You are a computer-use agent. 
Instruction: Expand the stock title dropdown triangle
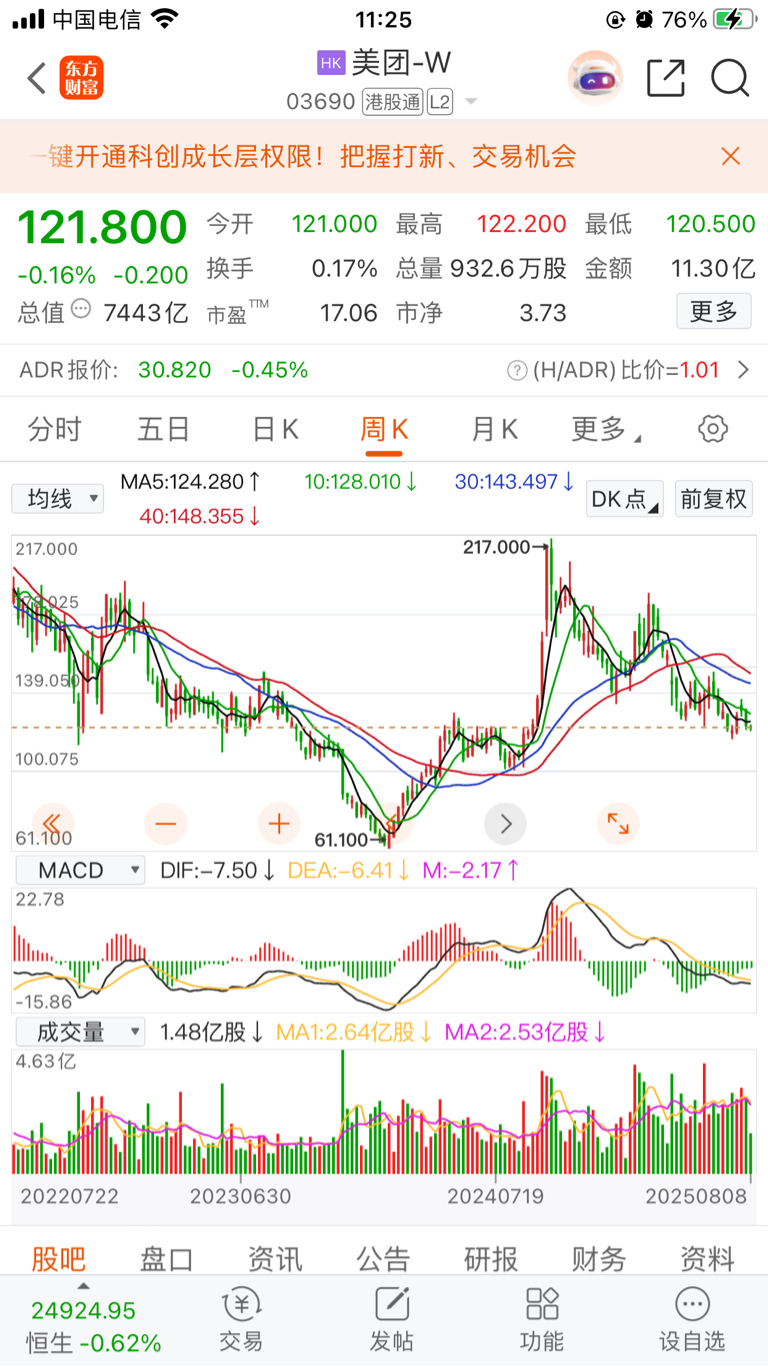(471, 102)
